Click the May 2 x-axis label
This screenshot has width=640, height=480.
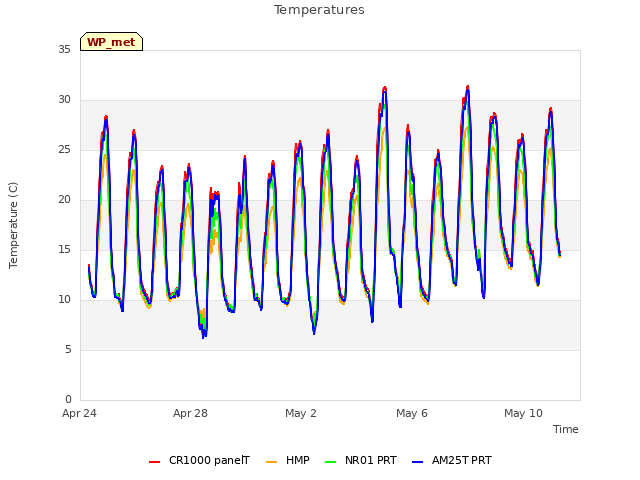pyautogui.click(x=301, y=413)
